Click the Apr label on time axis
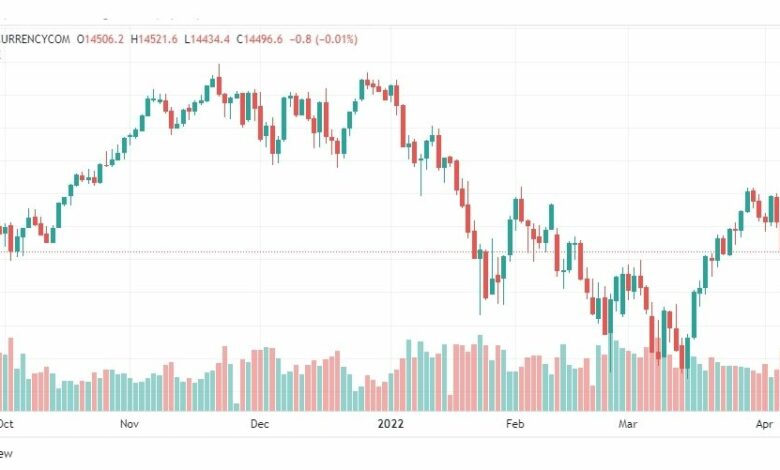The height and width of the screenshot is (470, 780). (764, 424)
